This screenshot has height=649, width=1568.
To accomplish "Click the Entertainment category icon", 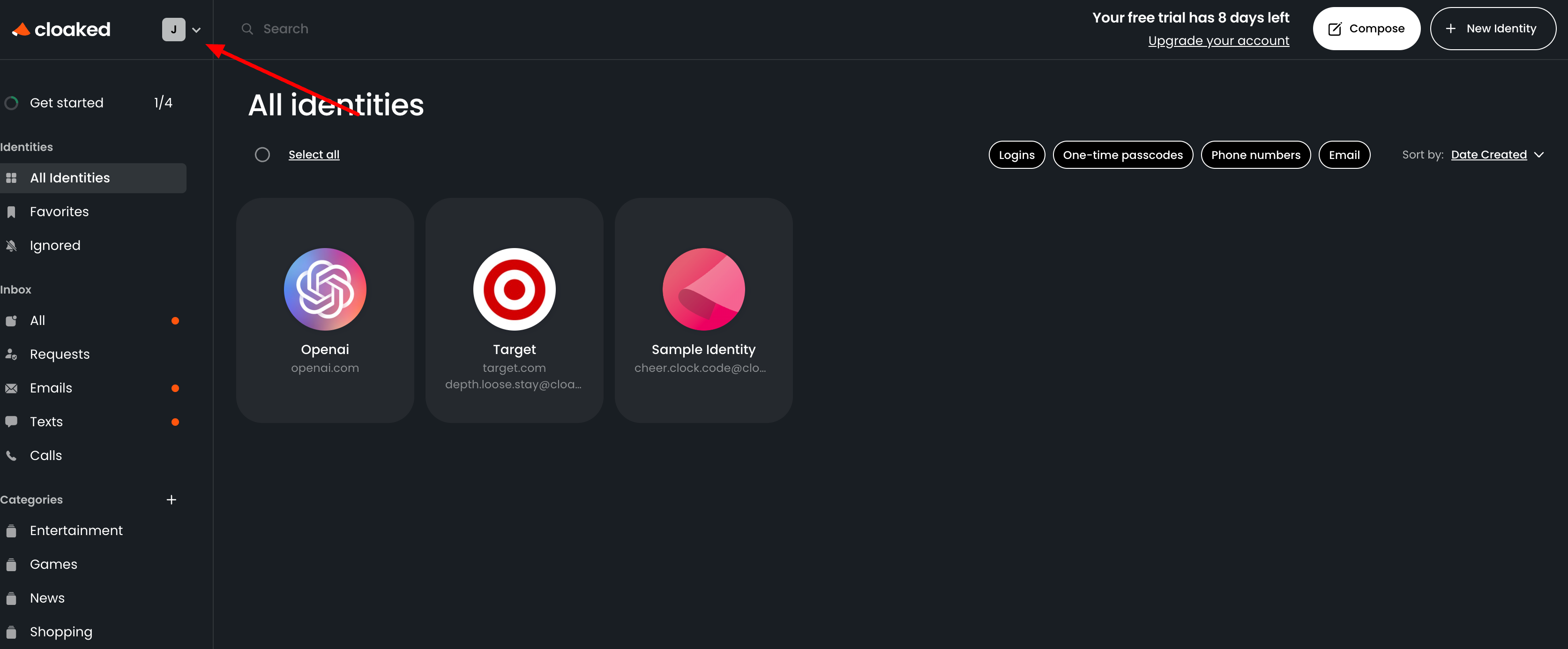I will (11, 531).
